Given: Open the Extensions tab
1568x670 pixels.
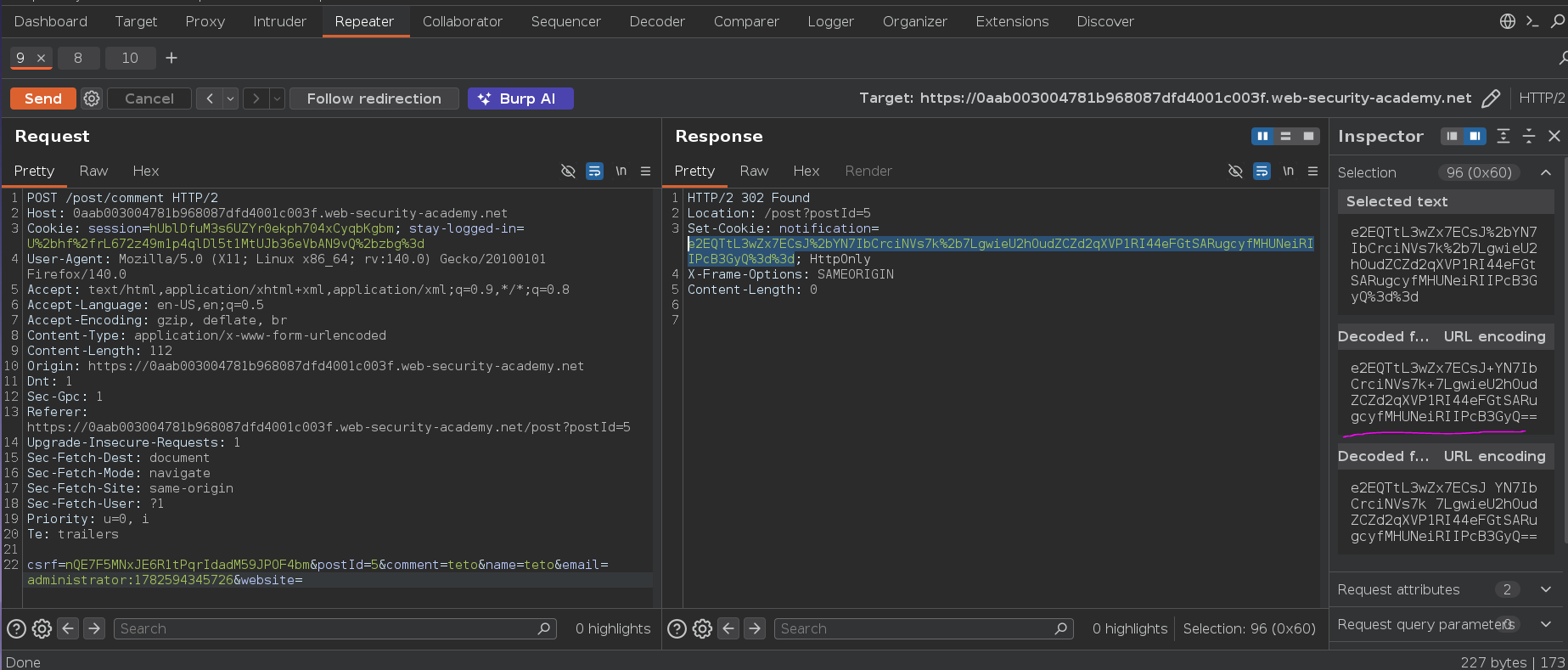Looking at the screenshot, I should [1012, 21].
